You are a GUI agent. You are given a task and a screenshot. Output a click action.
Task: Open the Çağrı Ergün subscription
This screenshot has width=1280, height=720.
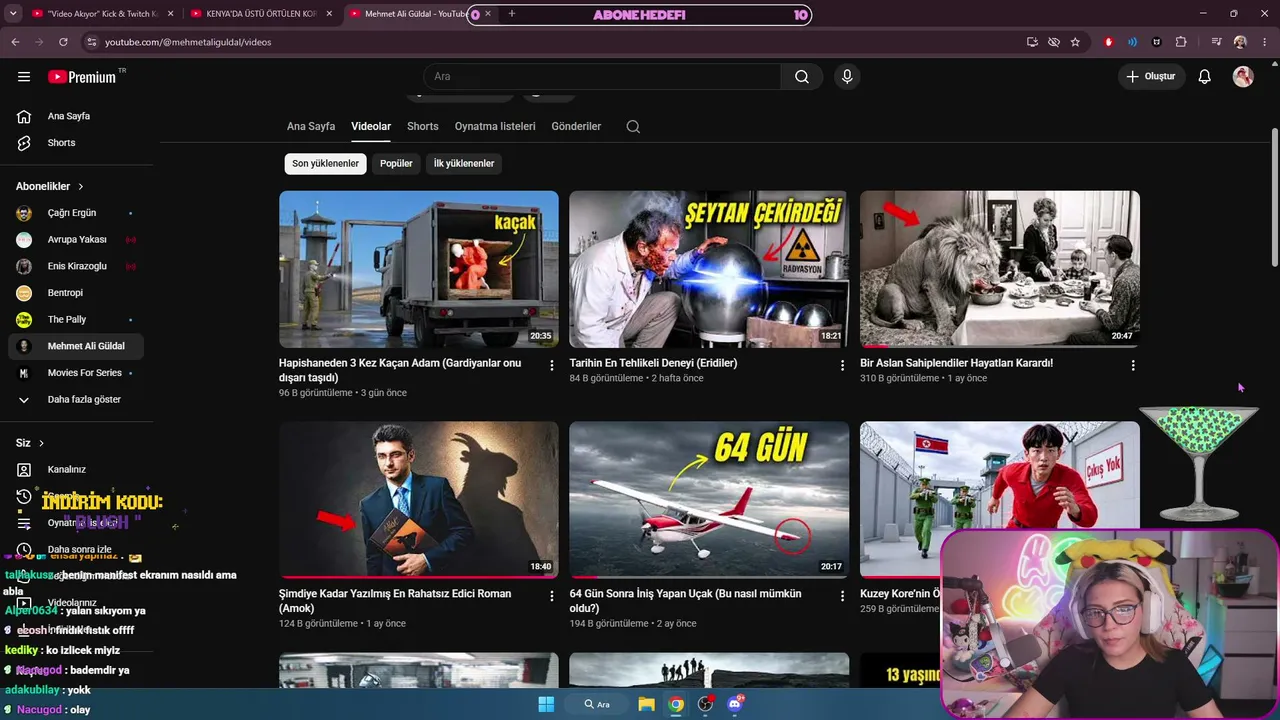tap(77, 213)
